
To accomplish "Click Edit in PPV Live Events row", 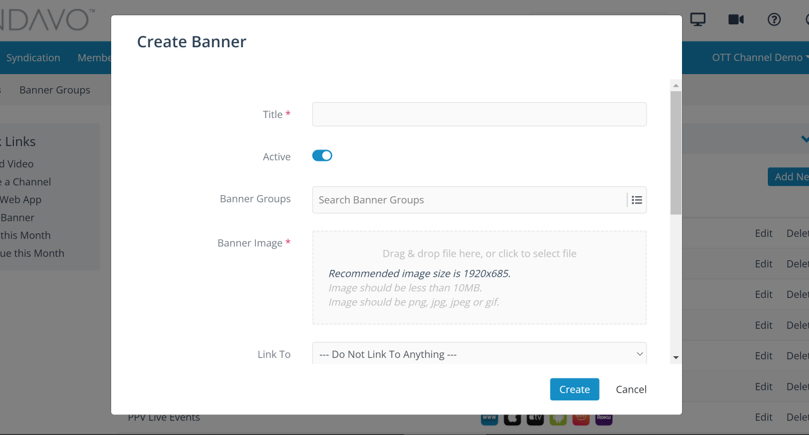I will click(x=764, y=417).
